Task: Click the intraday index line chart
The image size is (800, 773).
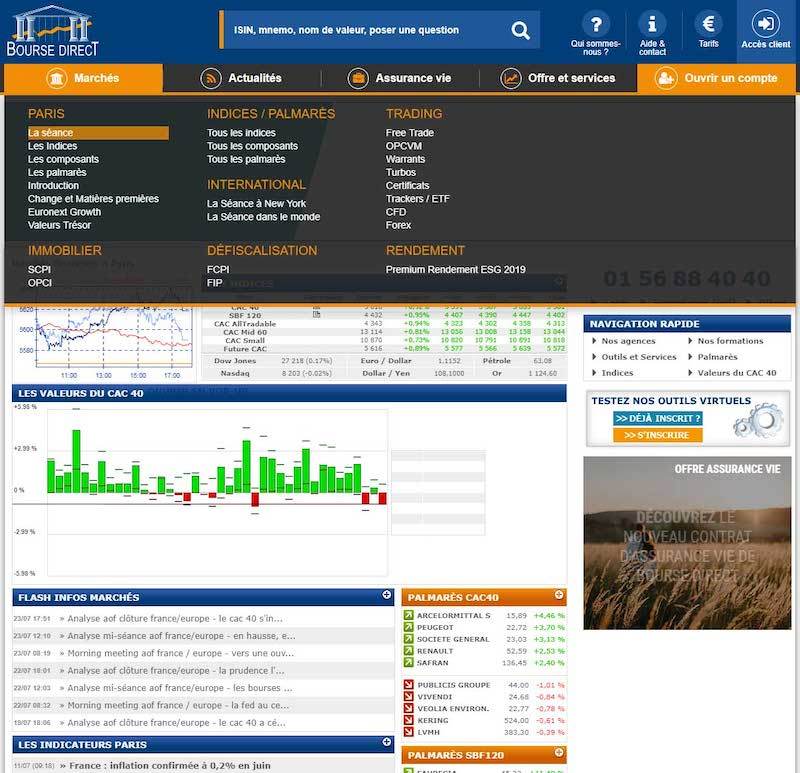Action: tap(114, 337)
